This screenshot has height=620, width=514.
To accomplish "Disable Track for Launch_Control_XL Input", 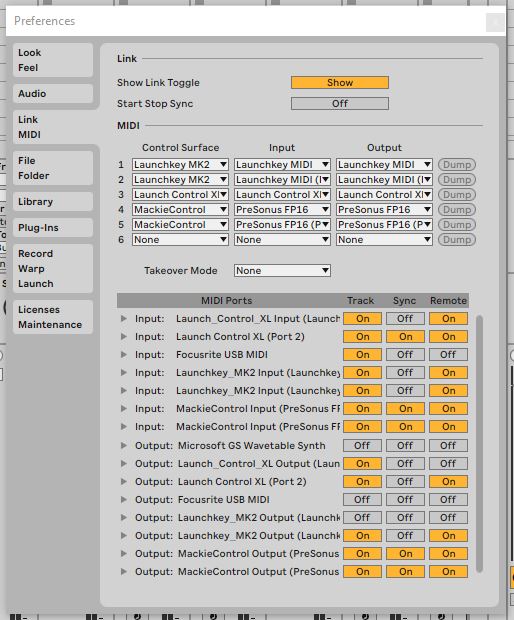I will click(363, 319).
